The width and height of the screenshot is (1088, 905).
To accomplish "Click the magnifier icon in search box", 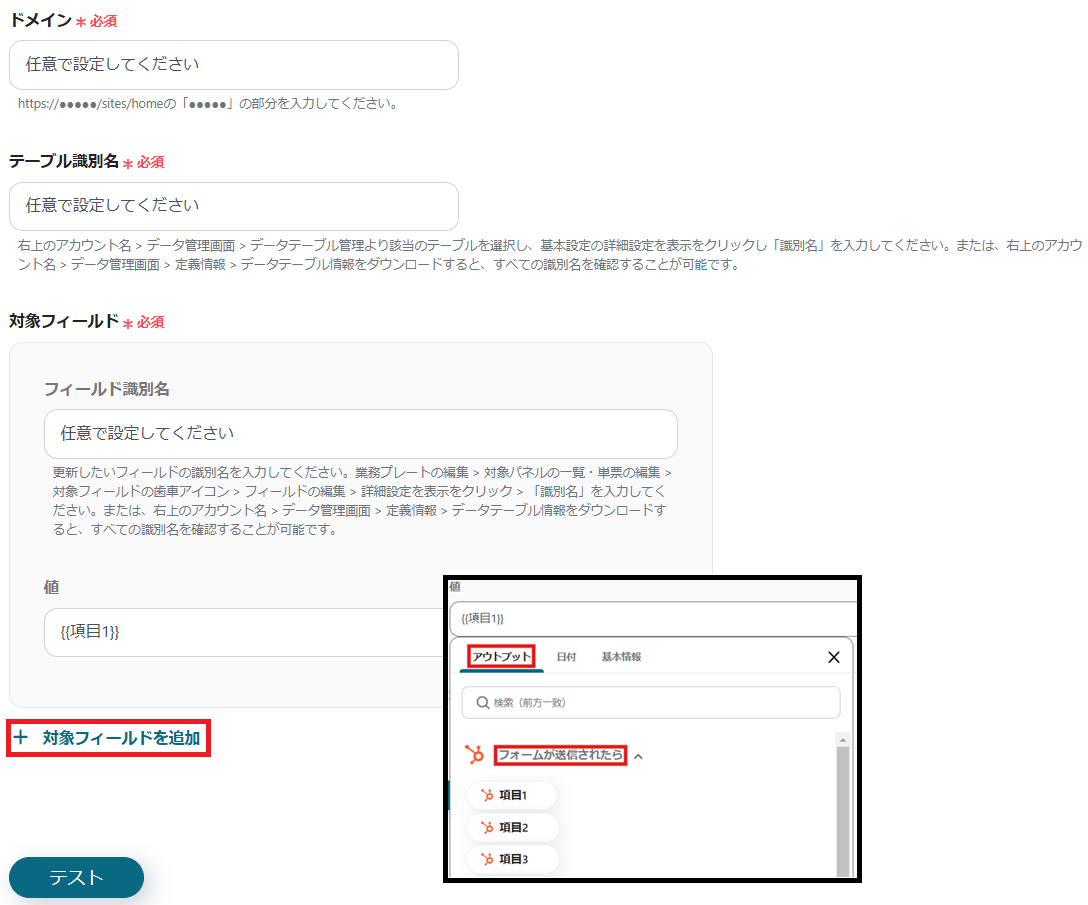I will click(x=483, y=702).
